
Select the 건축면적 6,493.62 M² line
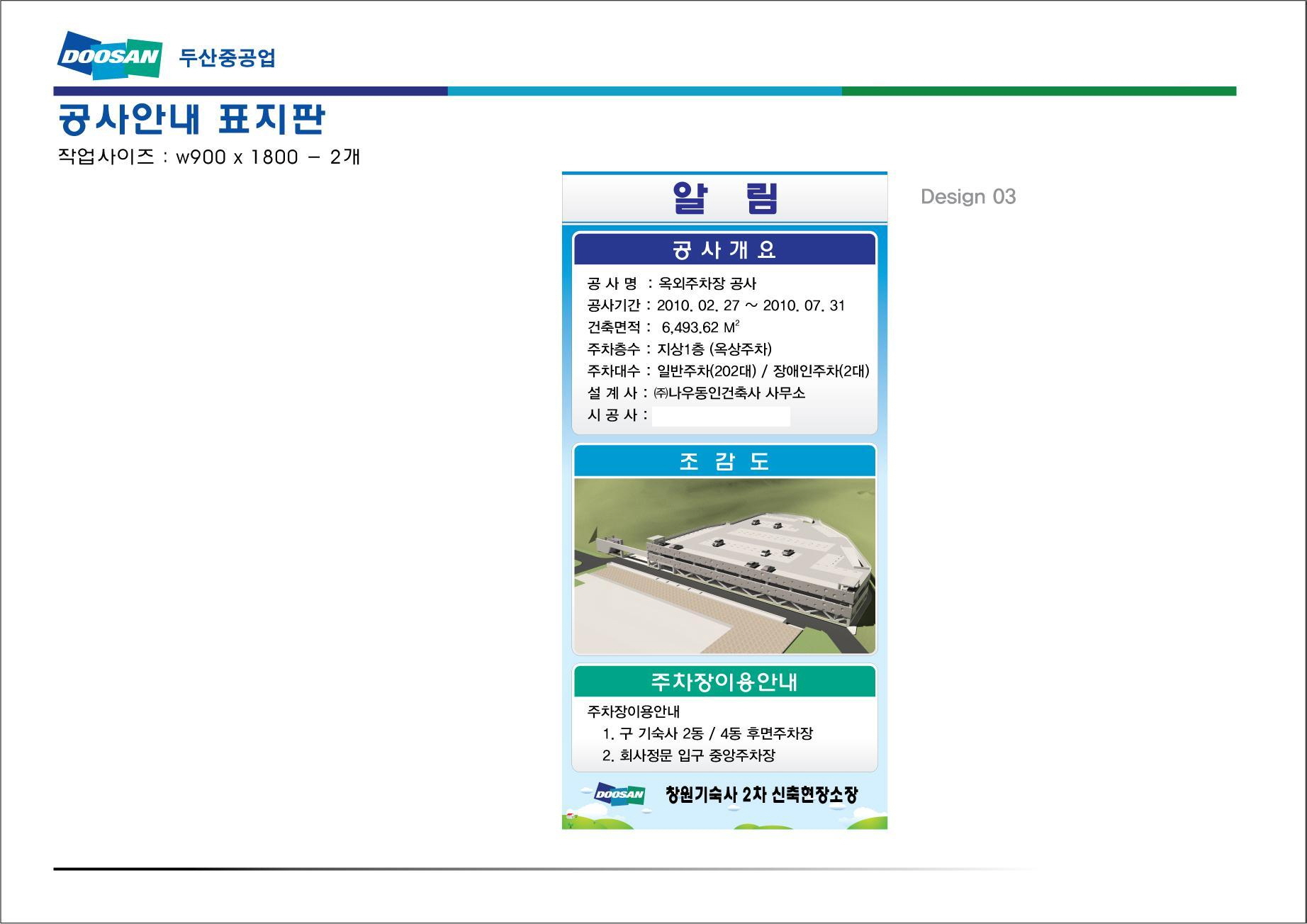[663, 327]
